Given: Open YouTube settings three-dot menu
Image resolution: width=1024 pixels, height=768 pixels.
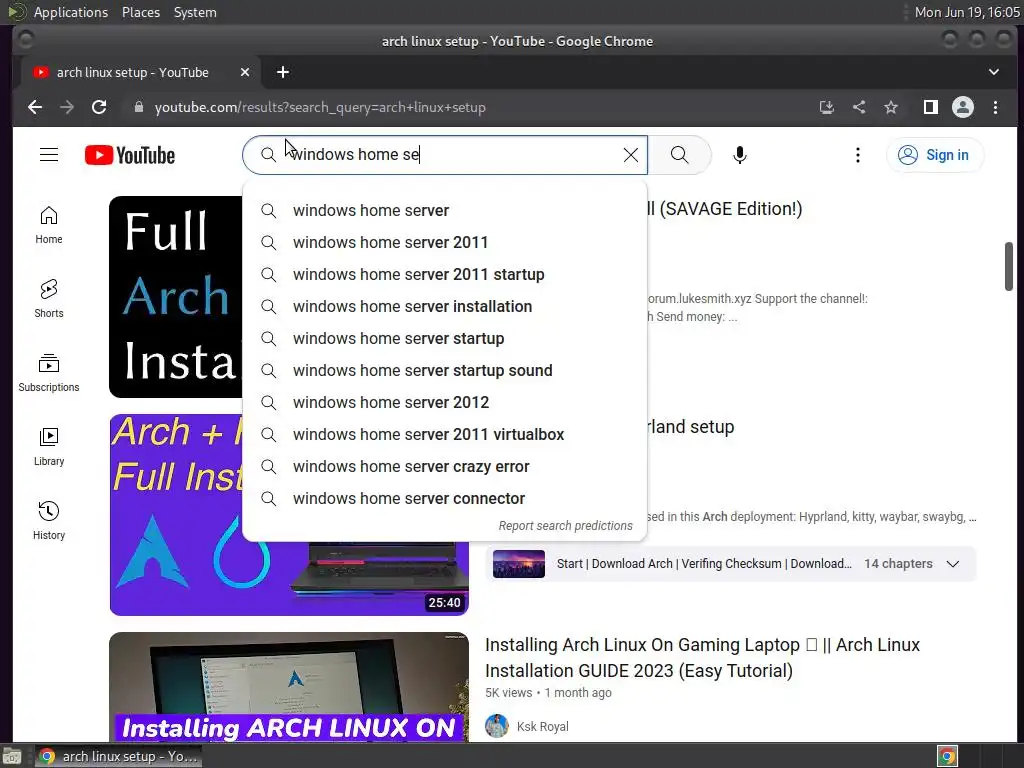Looking at the screenshot, I should coord(857,155).
